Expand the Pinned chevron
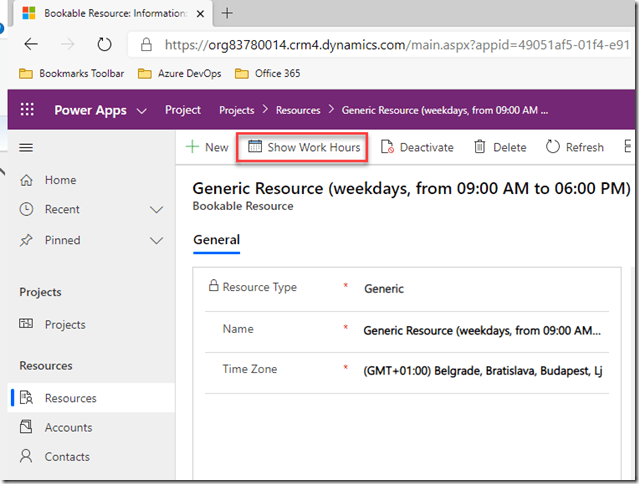The image size is (639, 484). pos(156,240)
